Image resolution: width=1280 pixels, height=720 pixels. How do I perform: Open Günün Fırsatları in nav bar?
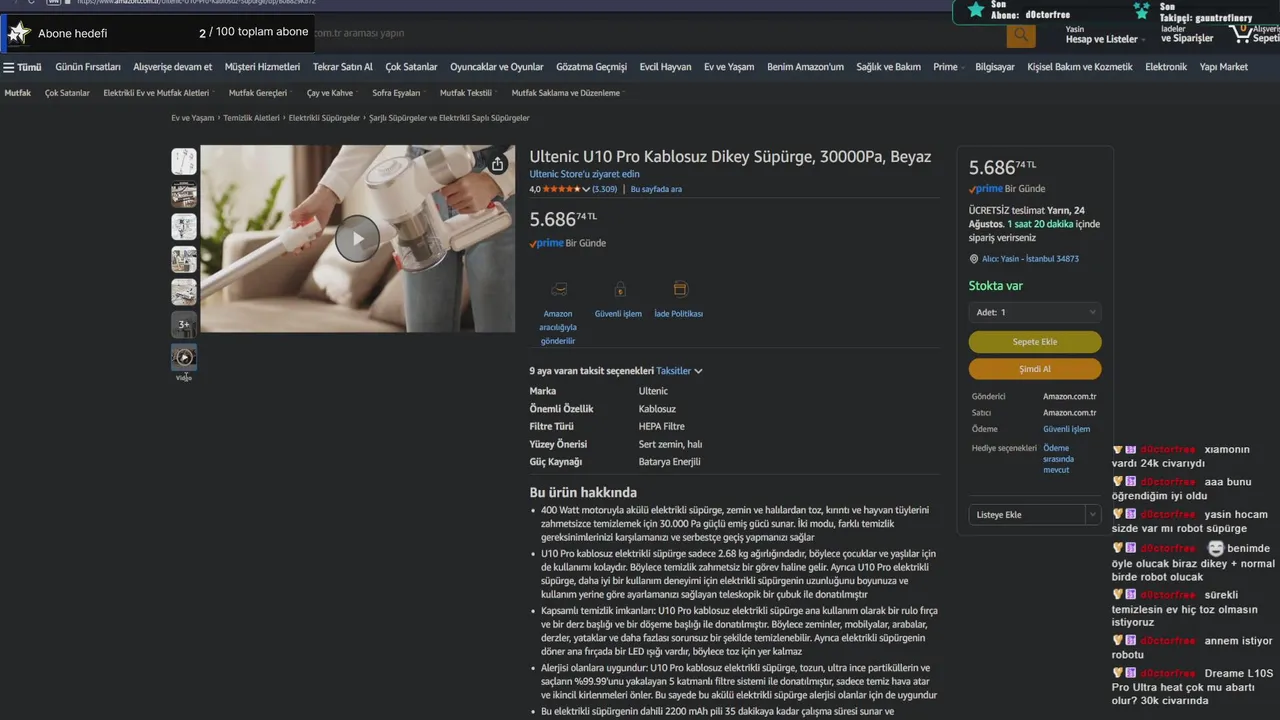coord(88,67)
